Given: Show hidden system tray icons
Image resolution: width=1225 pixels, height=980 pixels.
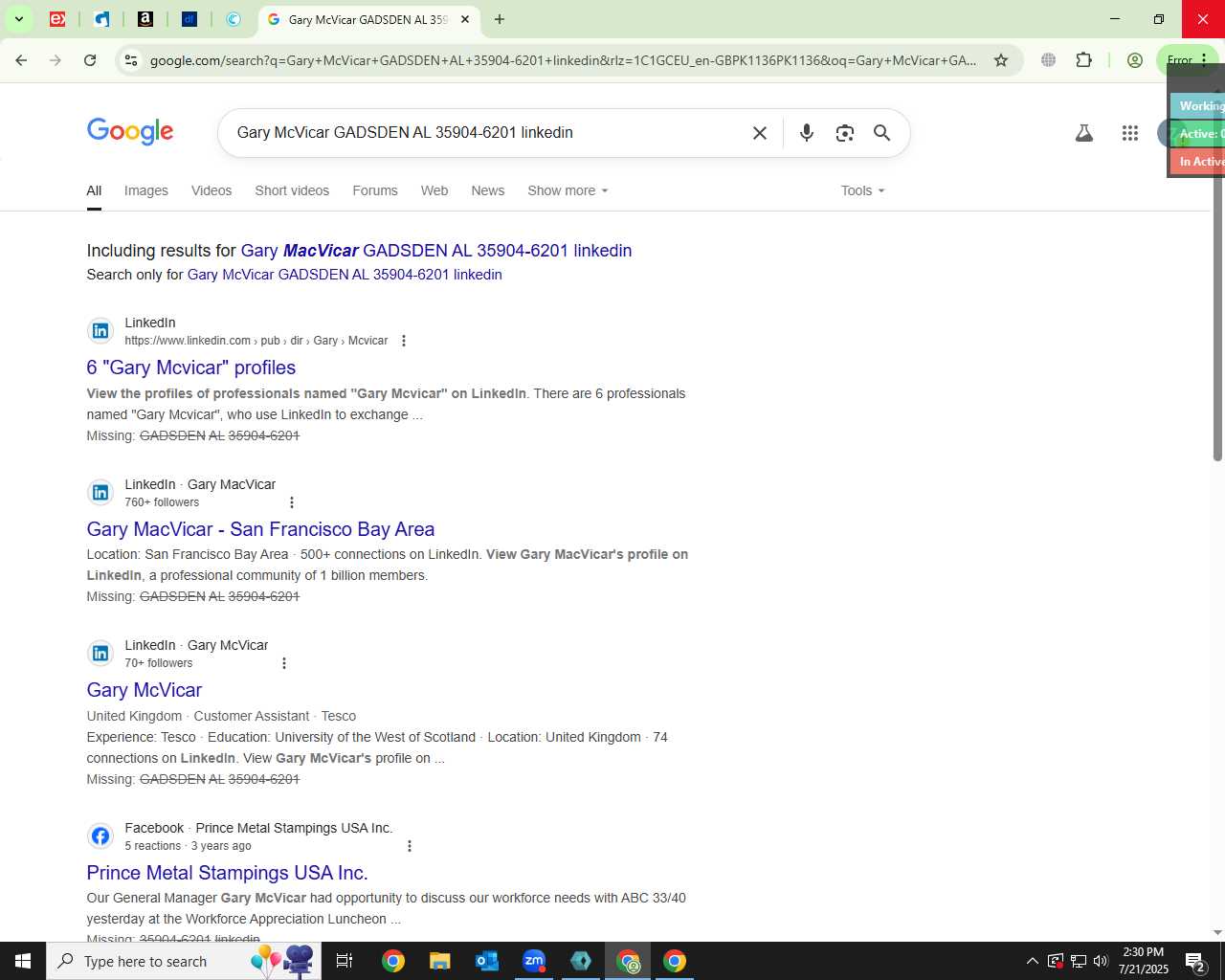Looking at the screenshot, I should click(x=1032, y=962).
